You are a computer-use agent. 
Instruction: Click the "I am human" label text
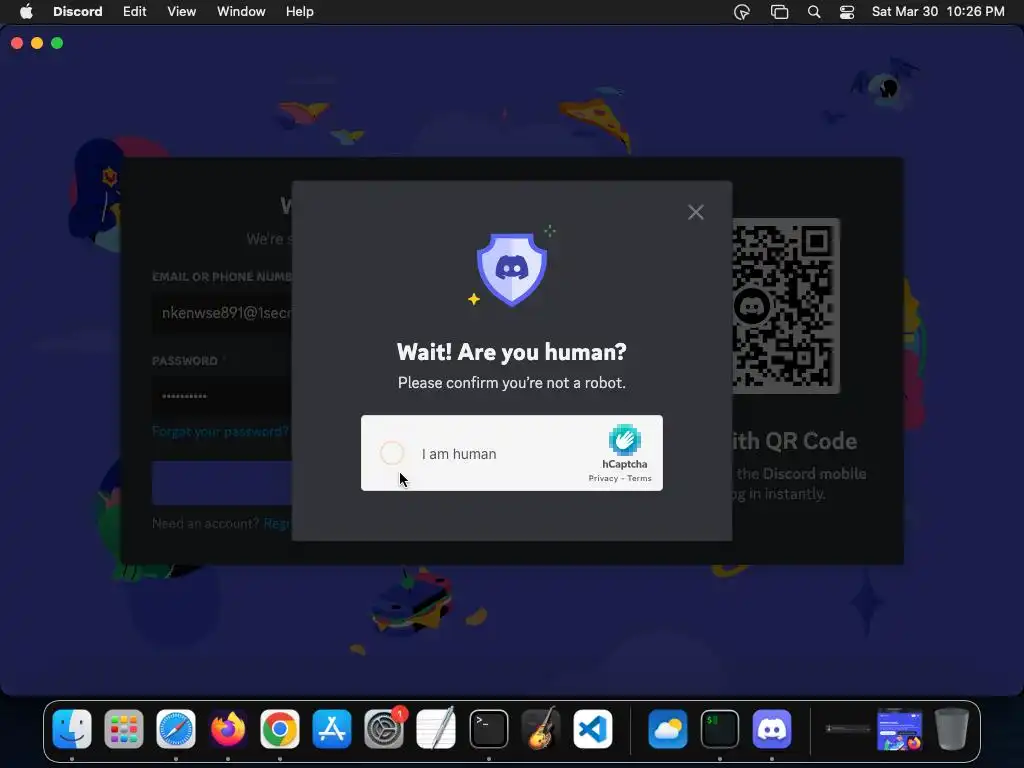[x=459, y=454]
